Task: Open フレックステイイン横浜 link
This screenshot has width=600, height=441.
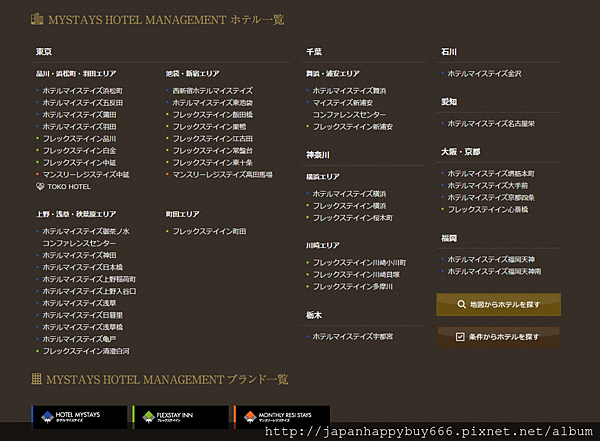Action: point(349,206)
